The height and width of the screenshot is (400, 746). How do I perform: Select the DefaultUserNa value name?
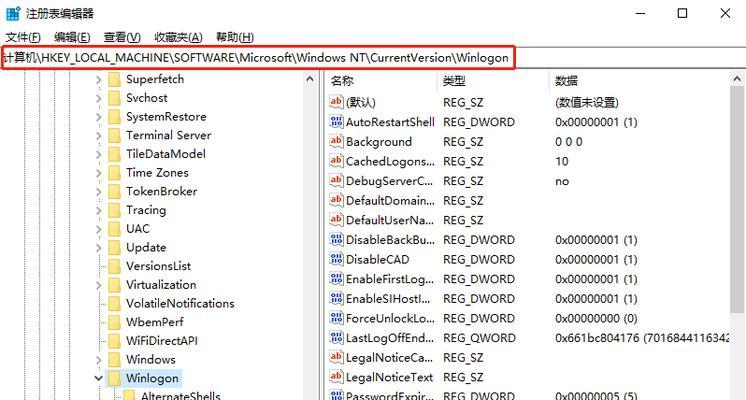[390, 220]
